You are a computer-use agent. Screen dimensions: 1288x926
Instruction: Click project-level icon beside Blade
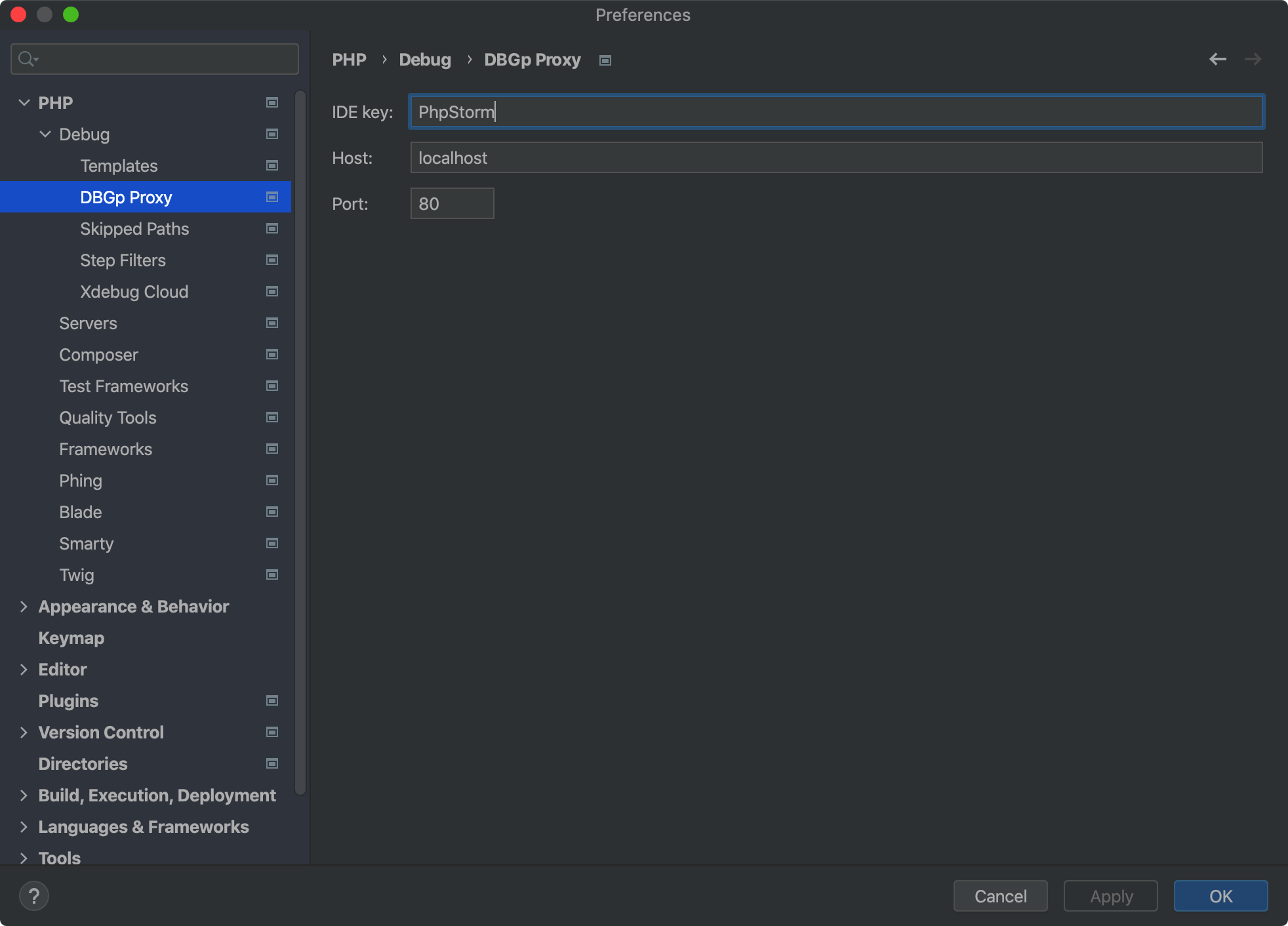272,512
